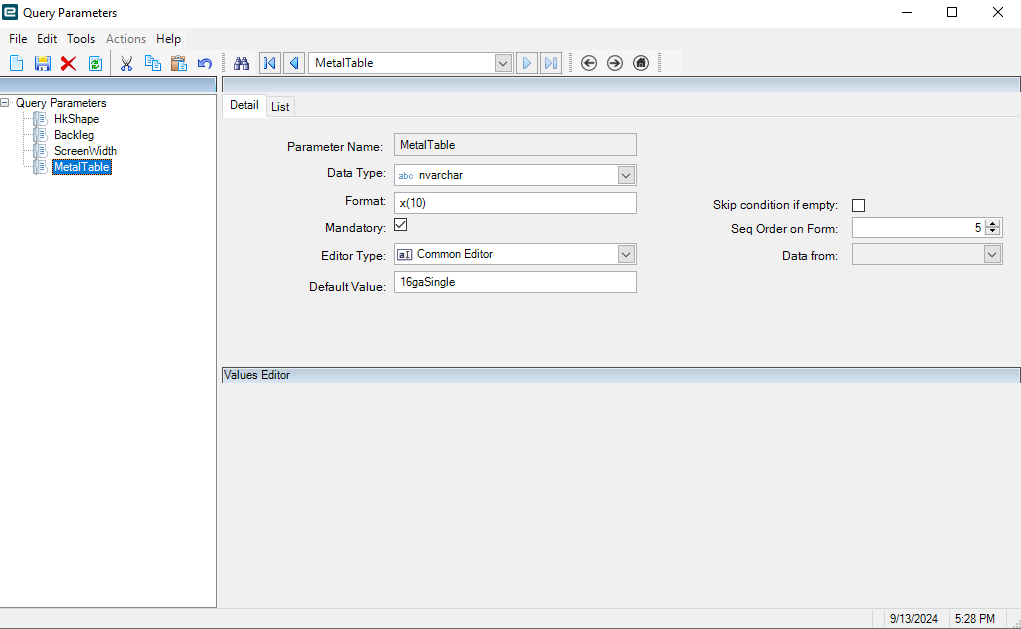Minimize the Query Parameters window
Image resolution: width=1021 pixels, height=629 pixels.
[x=907, y=12]
